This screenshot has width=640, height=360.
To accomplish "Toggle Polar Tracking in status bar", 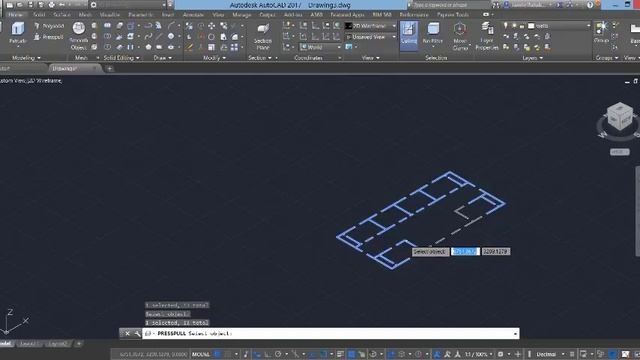I will 278,354.
